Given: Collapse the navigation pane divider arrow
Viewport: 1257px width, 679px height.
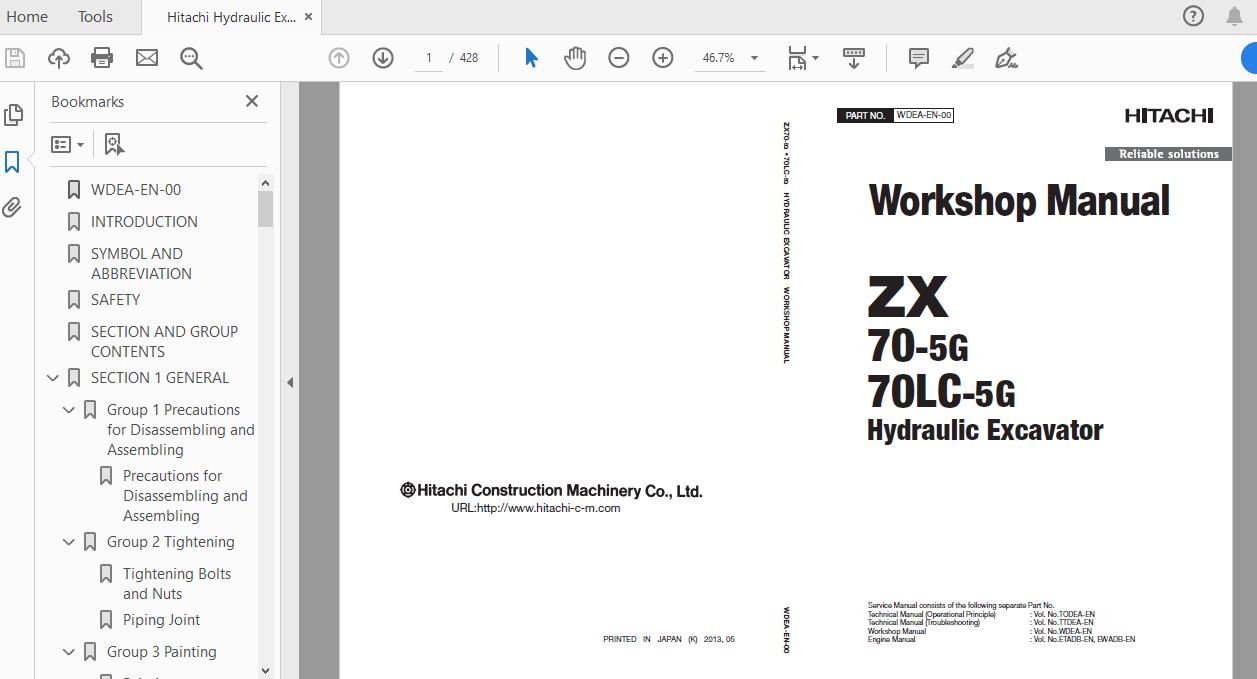Looking at the screenshot, I should 290,382.
